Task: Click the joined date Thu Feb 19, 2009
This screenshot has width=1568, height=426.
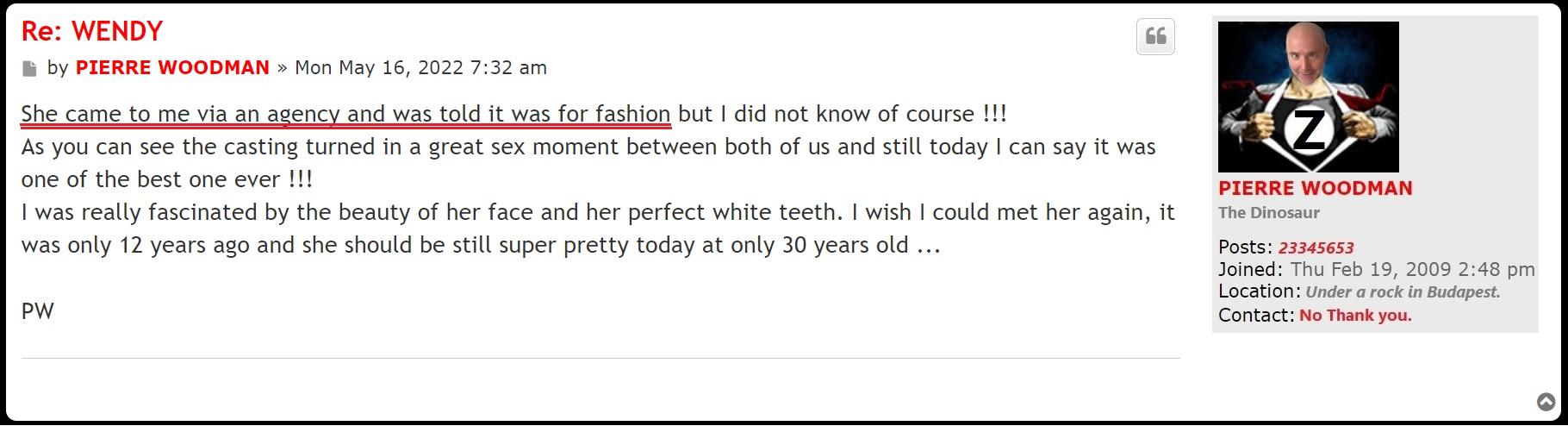Action: (1412, 270)
